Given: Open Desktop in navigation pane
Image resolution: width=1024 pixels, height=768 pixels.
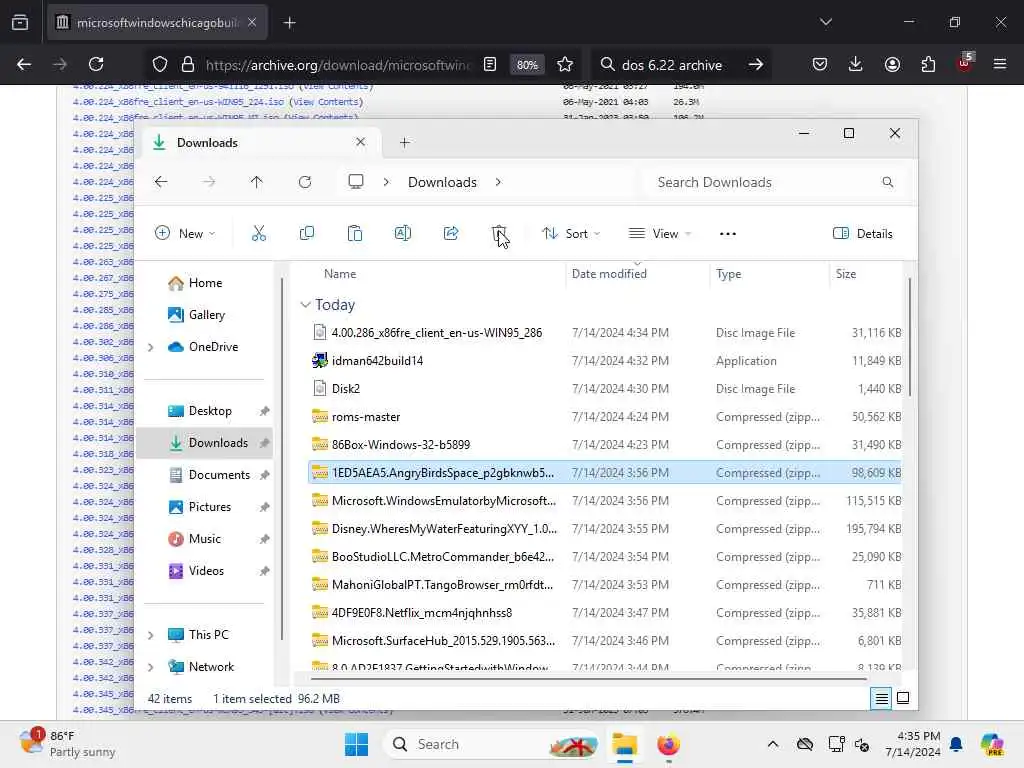Looking at the screenshot, I should click(x=209, y=411).
